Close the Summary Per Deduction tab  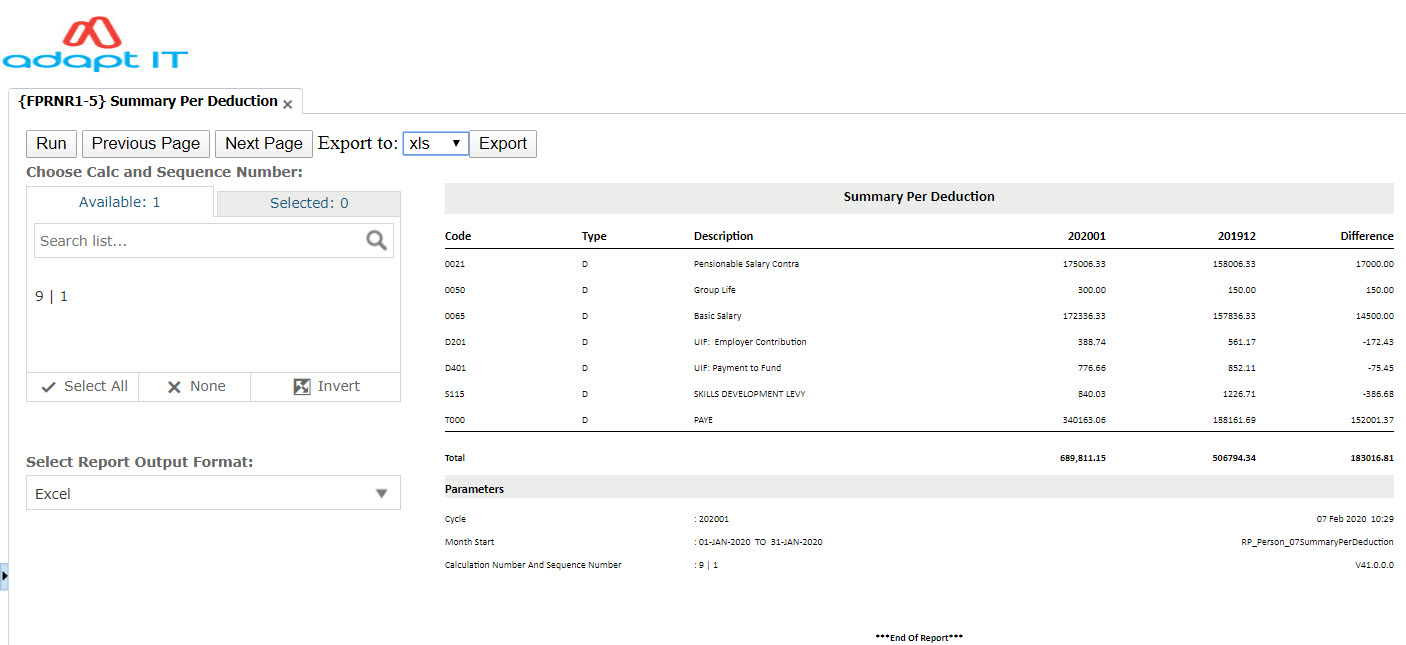(288, 104)
